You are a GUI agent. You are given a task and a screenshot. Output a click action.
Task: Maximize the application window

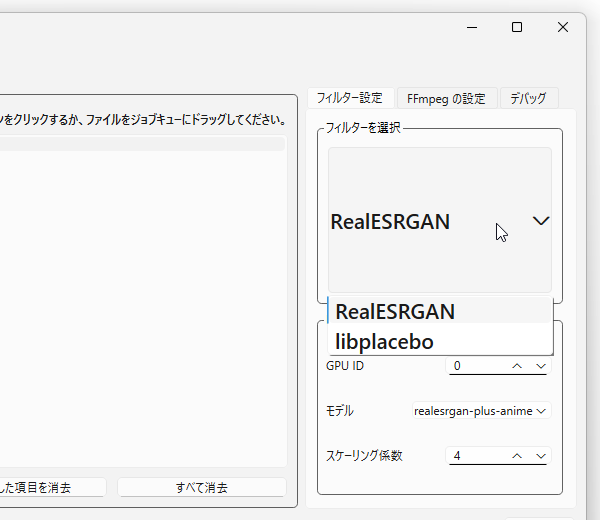click(x=517, y=27)
